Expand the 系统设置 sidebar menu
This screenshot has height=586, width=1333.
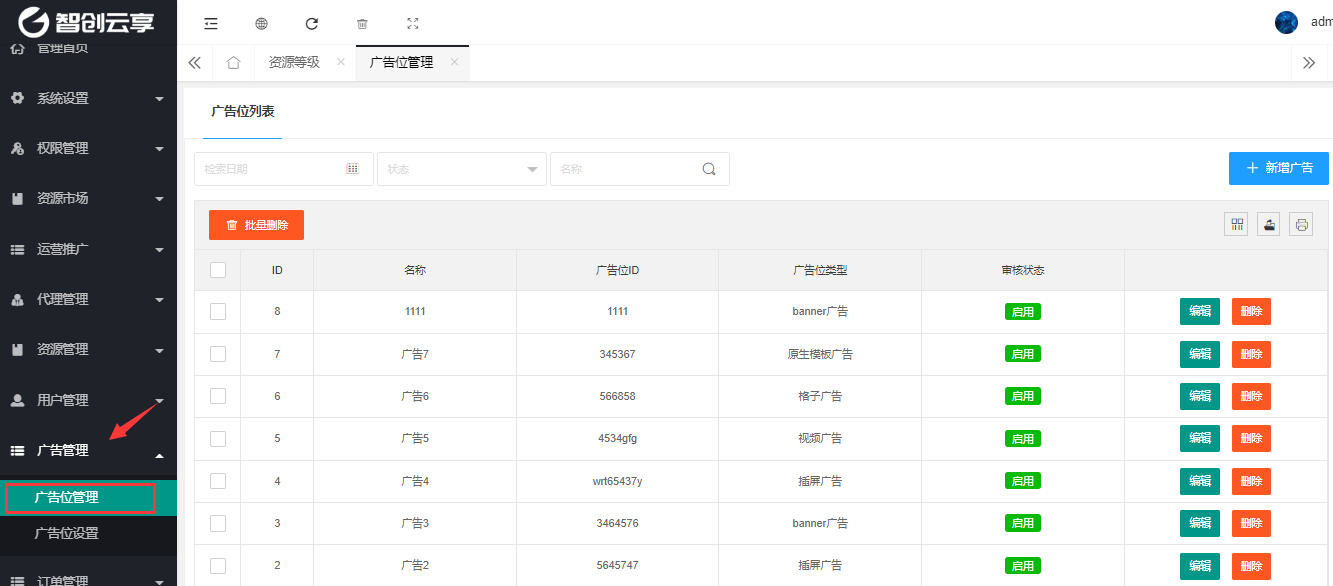coord(88,98)
